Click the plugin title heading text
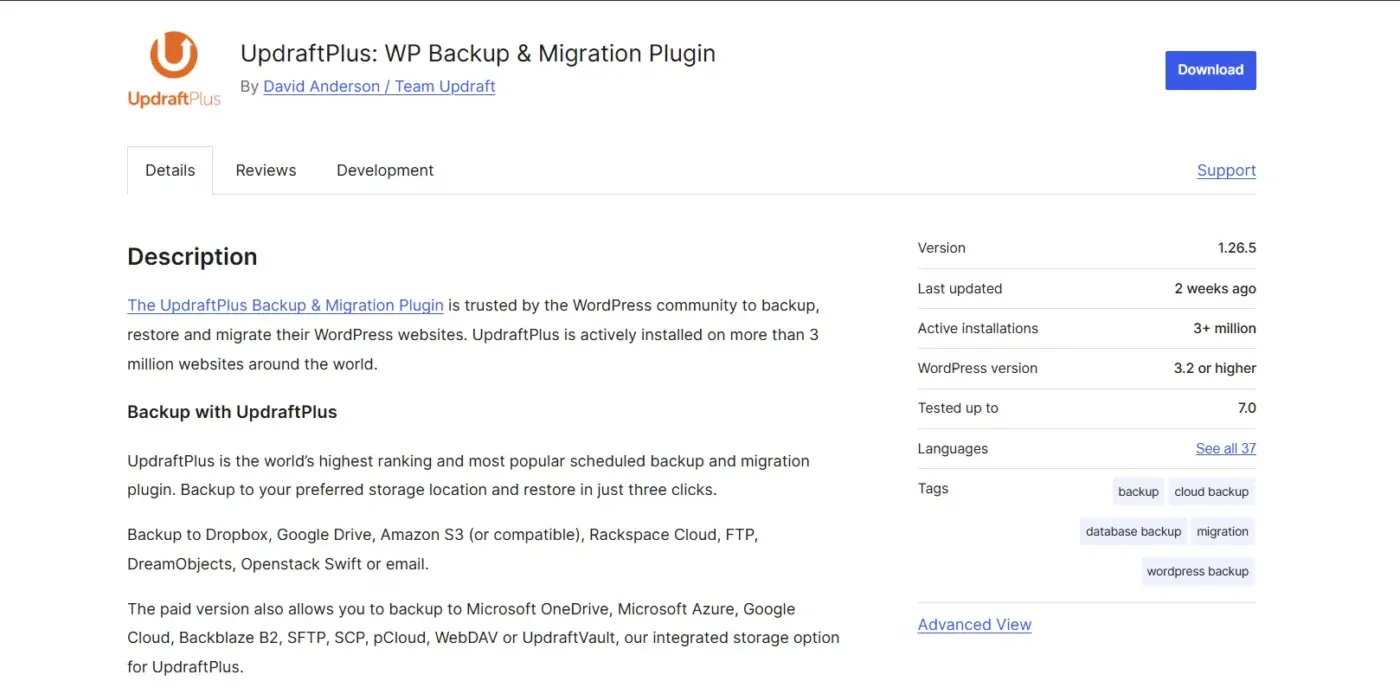Screen dimensions: 1400x694 point(478,53)
